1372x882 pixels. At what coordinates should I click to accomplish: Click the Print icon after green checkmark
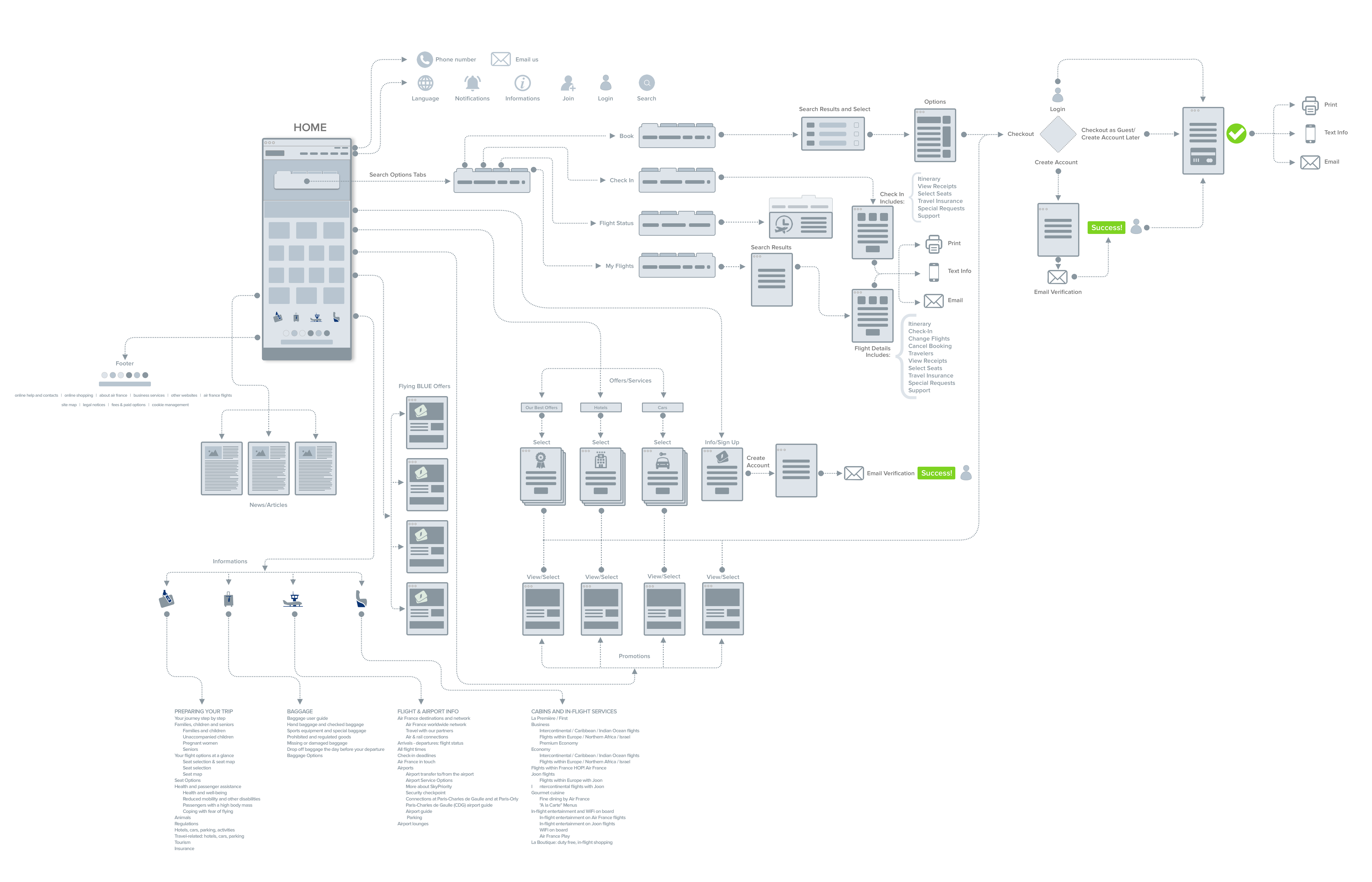(1310, 105)
